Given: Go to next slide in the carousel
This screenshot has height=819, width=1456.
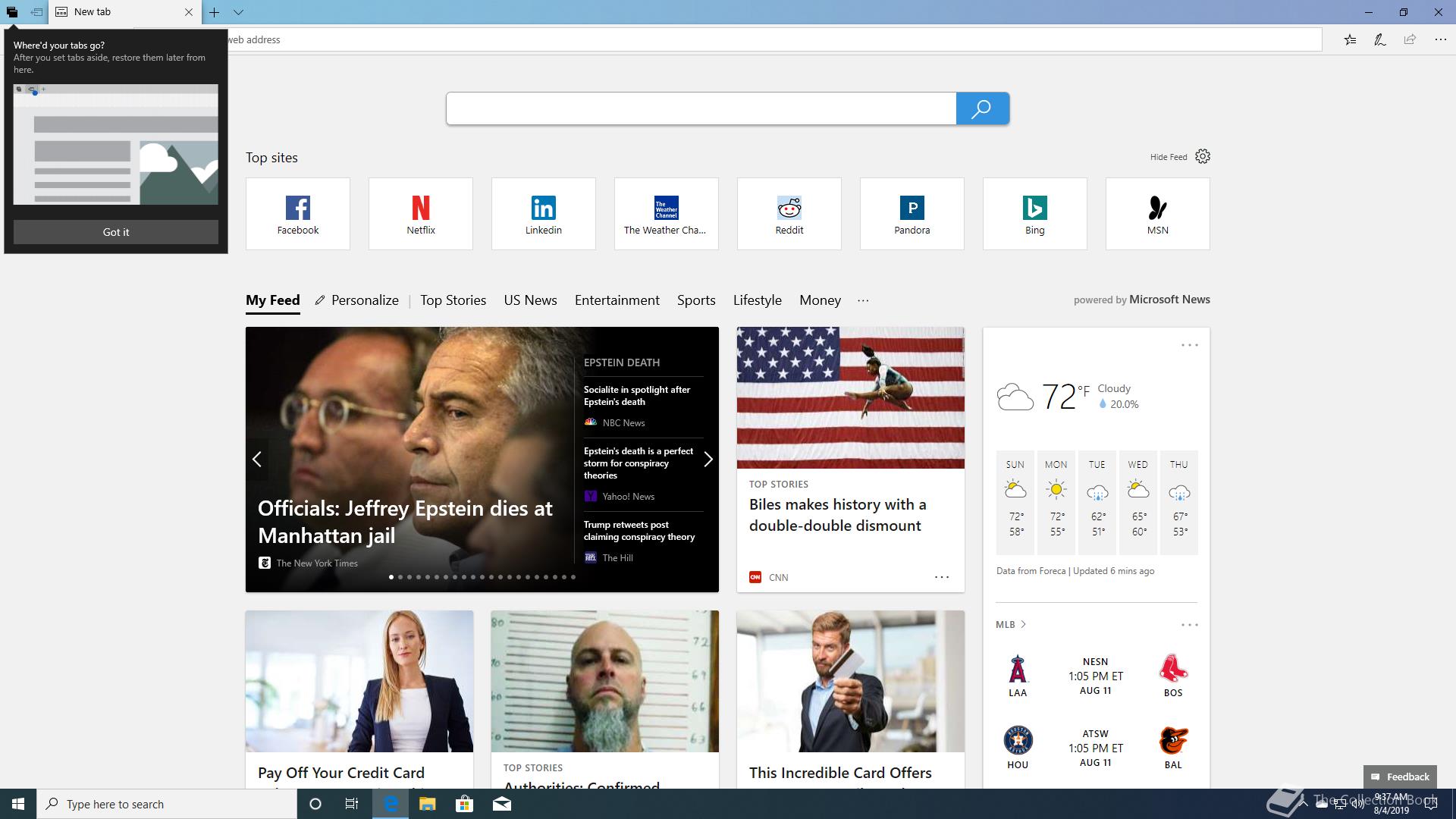Looking at the screenshot, I should 708,459.
